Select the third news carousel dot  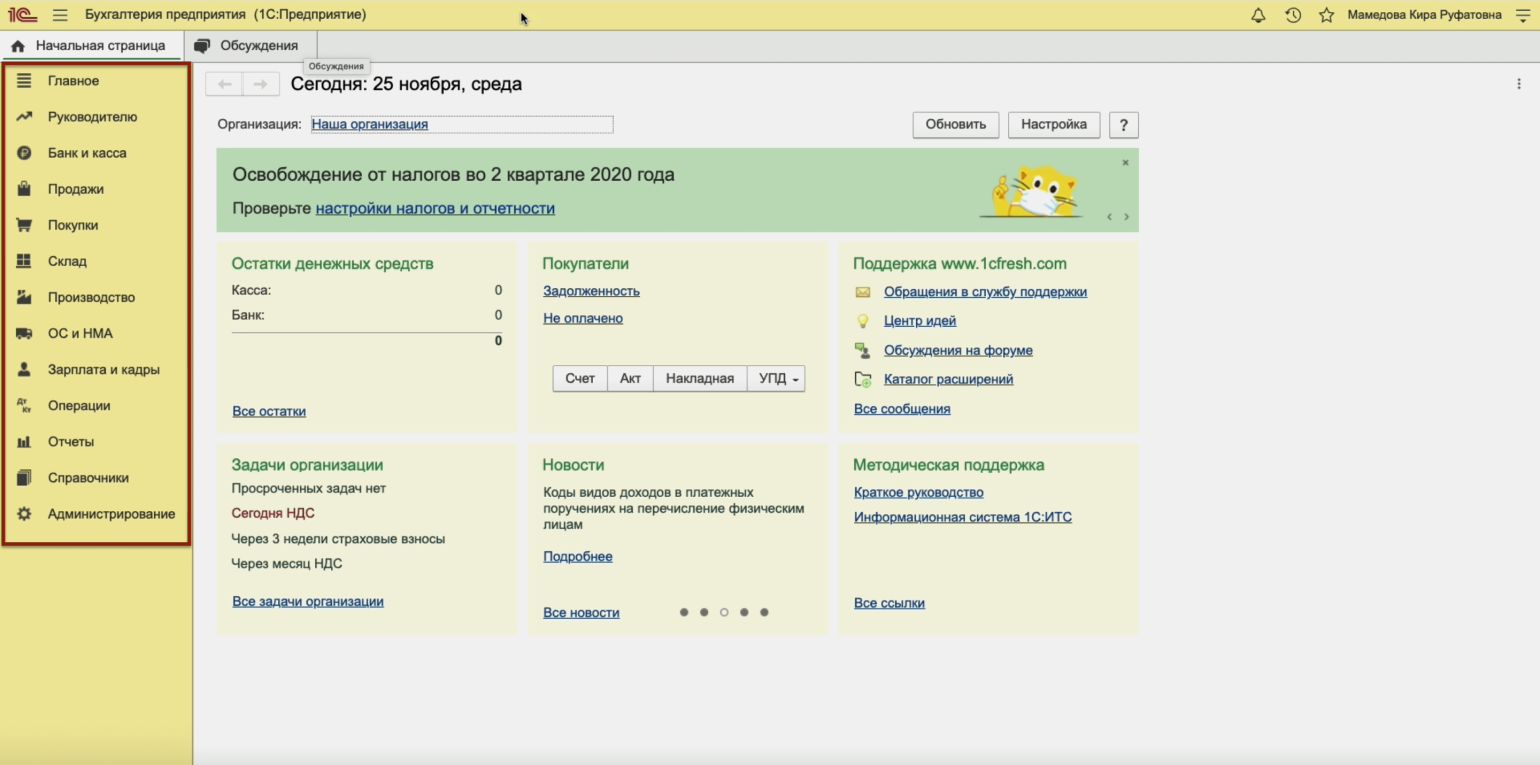tap(724, 612)
